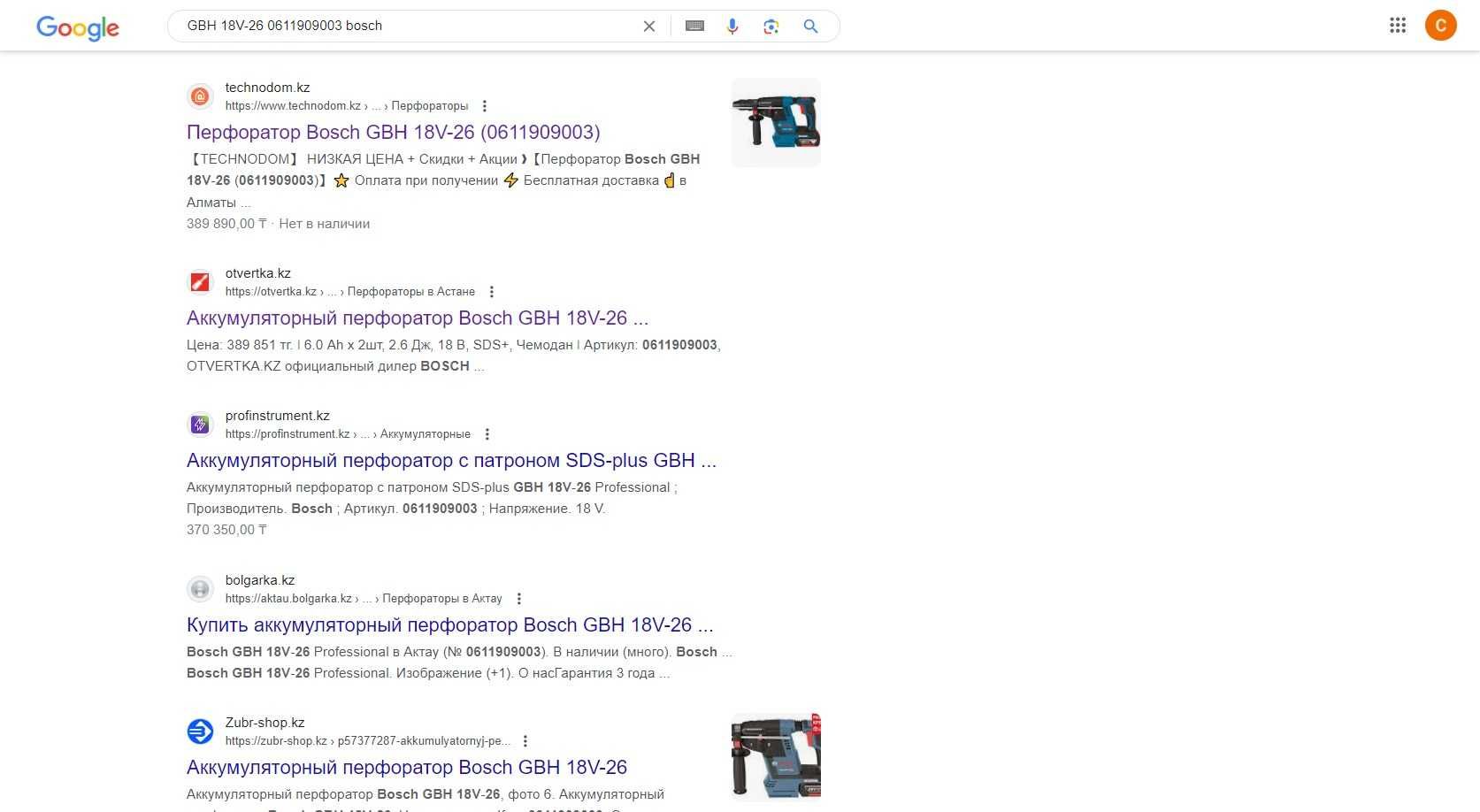Search by image using the Lens icon
The width and height of the screenshot is (1480, 812).
point(771,27)
